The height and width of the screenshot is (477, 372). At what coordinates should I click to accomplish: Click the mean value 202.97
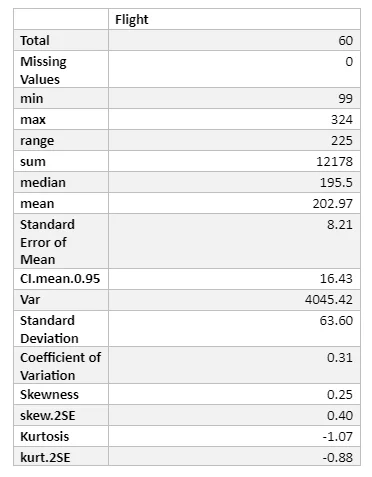332,204
